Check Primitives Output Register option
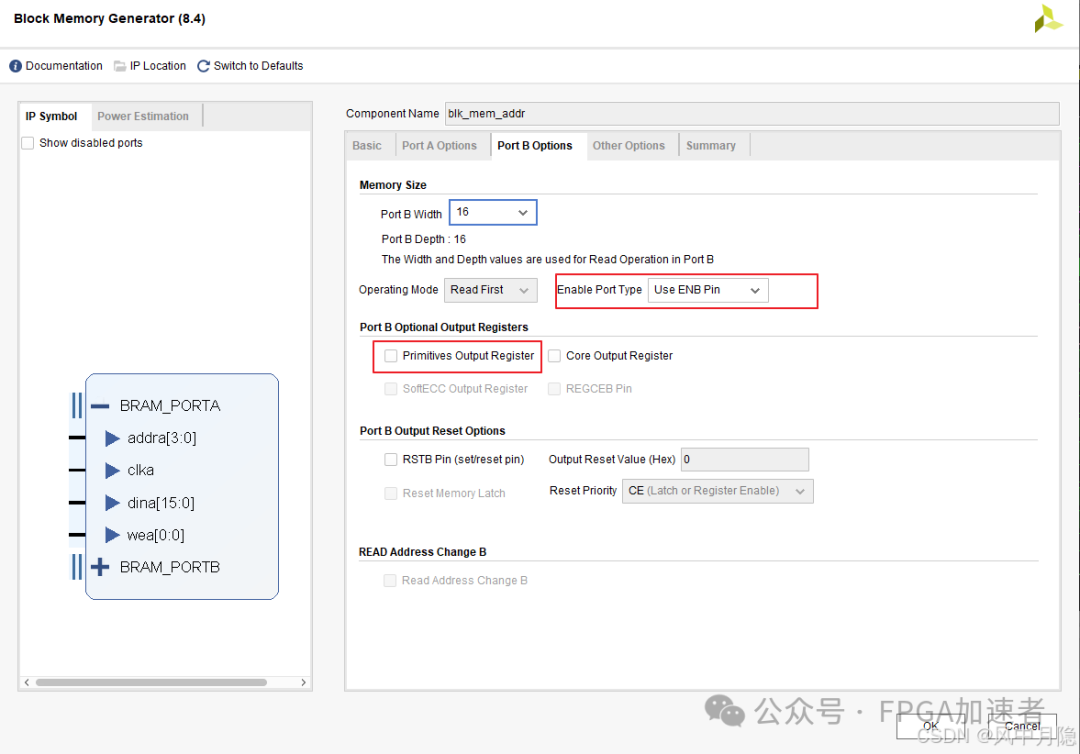The height and width of the screenshot is (754, 1080). point(391,356)
